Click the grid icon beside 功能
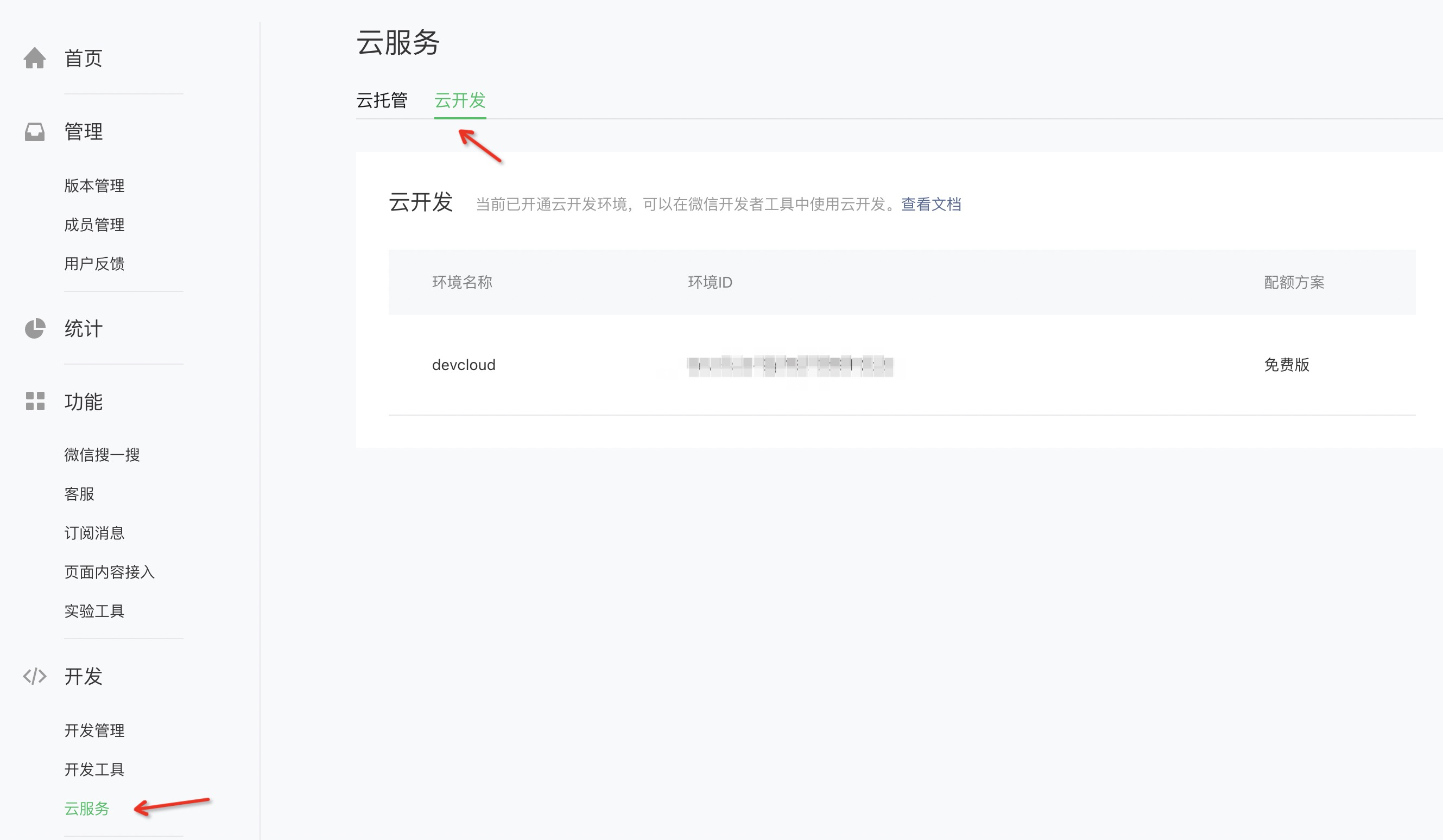The height and width of the screenshot is (840, 1443). [x=34, y=402]
